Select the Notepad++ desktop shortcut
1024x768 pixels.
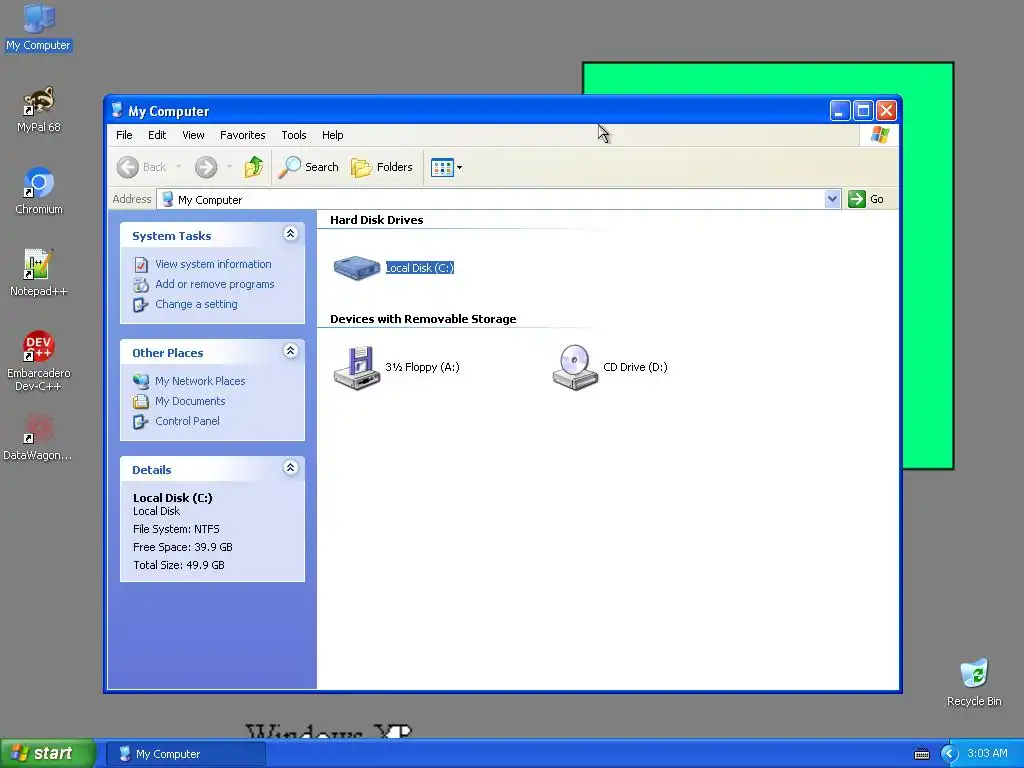tap(39, 273)
